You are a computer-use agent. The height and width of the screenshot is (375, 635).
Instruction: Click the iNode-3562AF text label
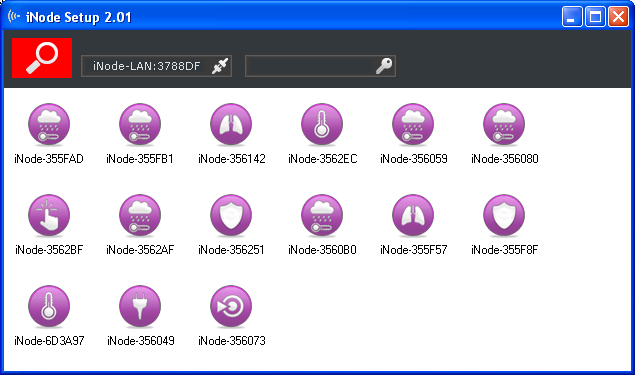(140, 250)
